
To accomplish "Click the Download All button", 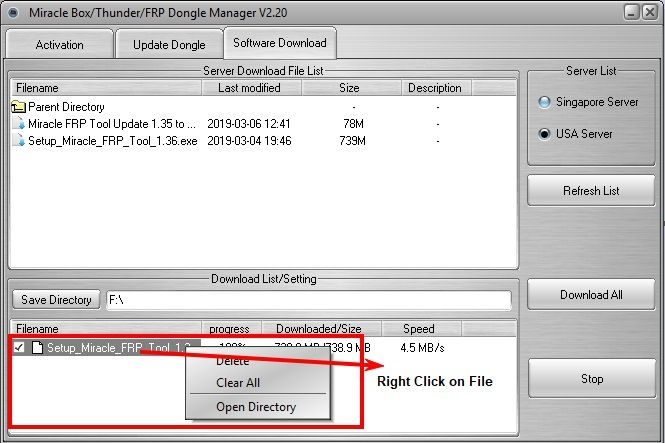I will pyautogui.click(x=591, y=295).
